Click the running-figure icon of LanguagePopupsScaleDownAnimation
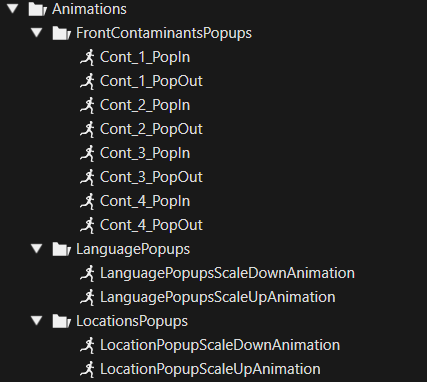This screenshot has width=427, height=382. pyautogui.click(x=88, y=273)
